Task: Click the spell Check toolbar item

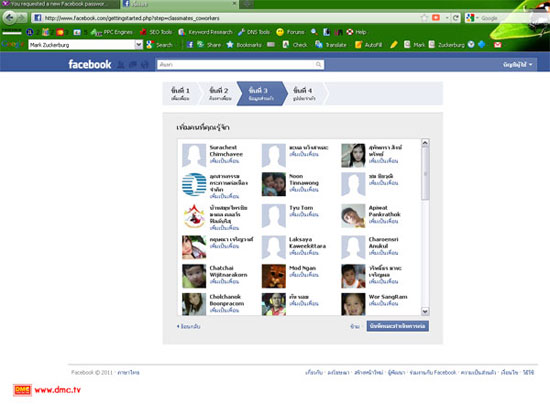Action: click(295, 45)
